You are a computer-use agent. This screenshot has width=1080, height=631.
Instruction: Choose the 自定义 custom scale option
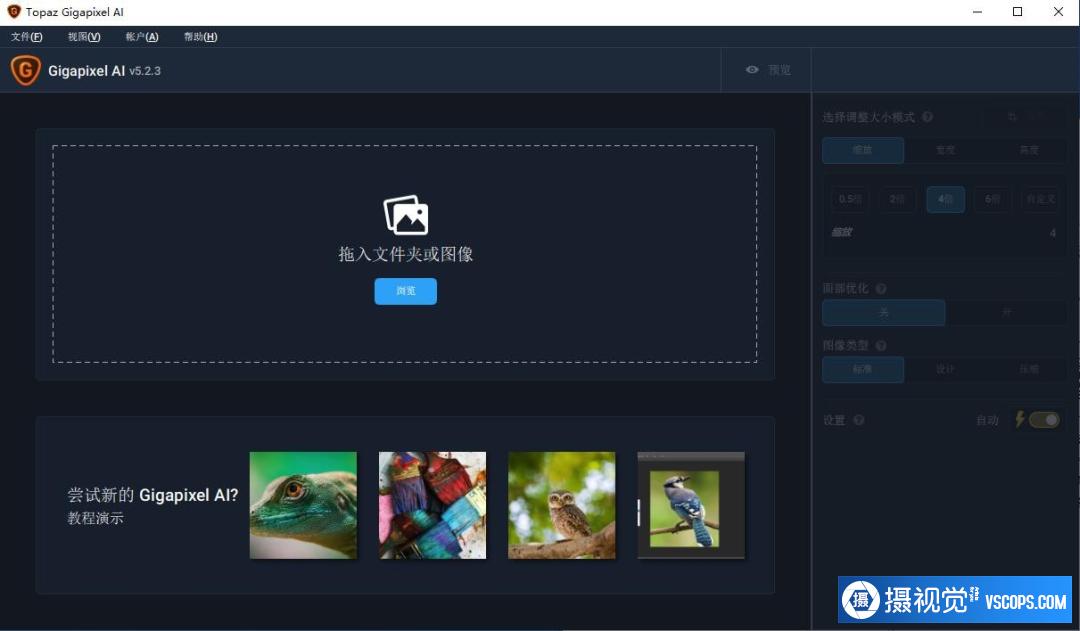pos(1041,199)
